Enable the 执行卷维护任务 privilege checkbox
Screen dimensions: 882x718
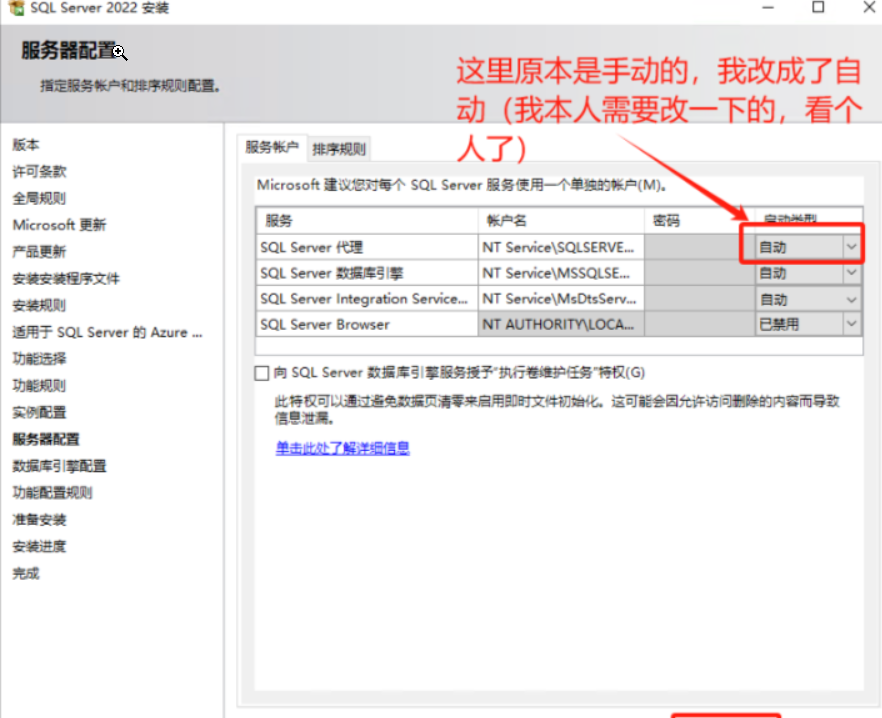point(262,373)
